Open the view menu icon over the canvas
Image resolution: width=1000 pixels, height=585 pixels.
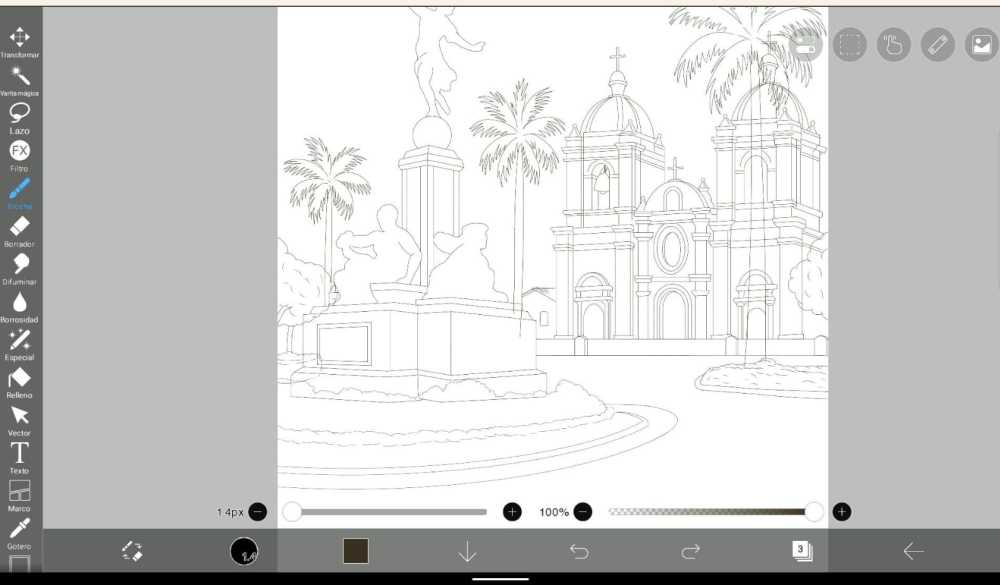[x=805, y=45]
